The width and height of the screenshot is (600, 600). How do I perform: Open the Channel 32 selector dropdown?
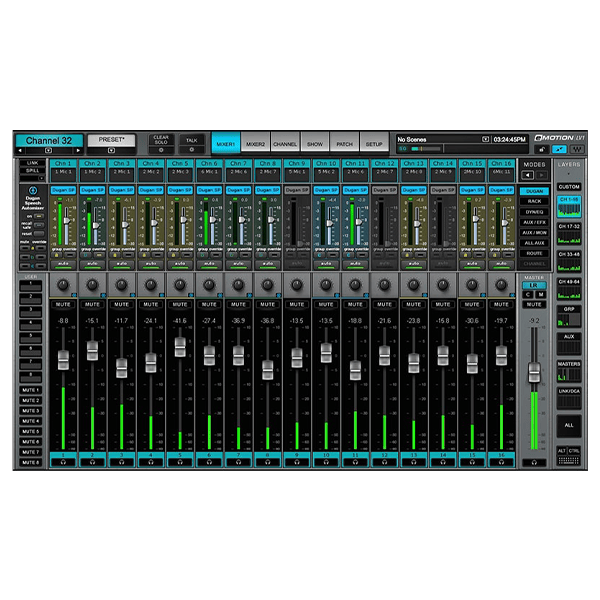49,151
